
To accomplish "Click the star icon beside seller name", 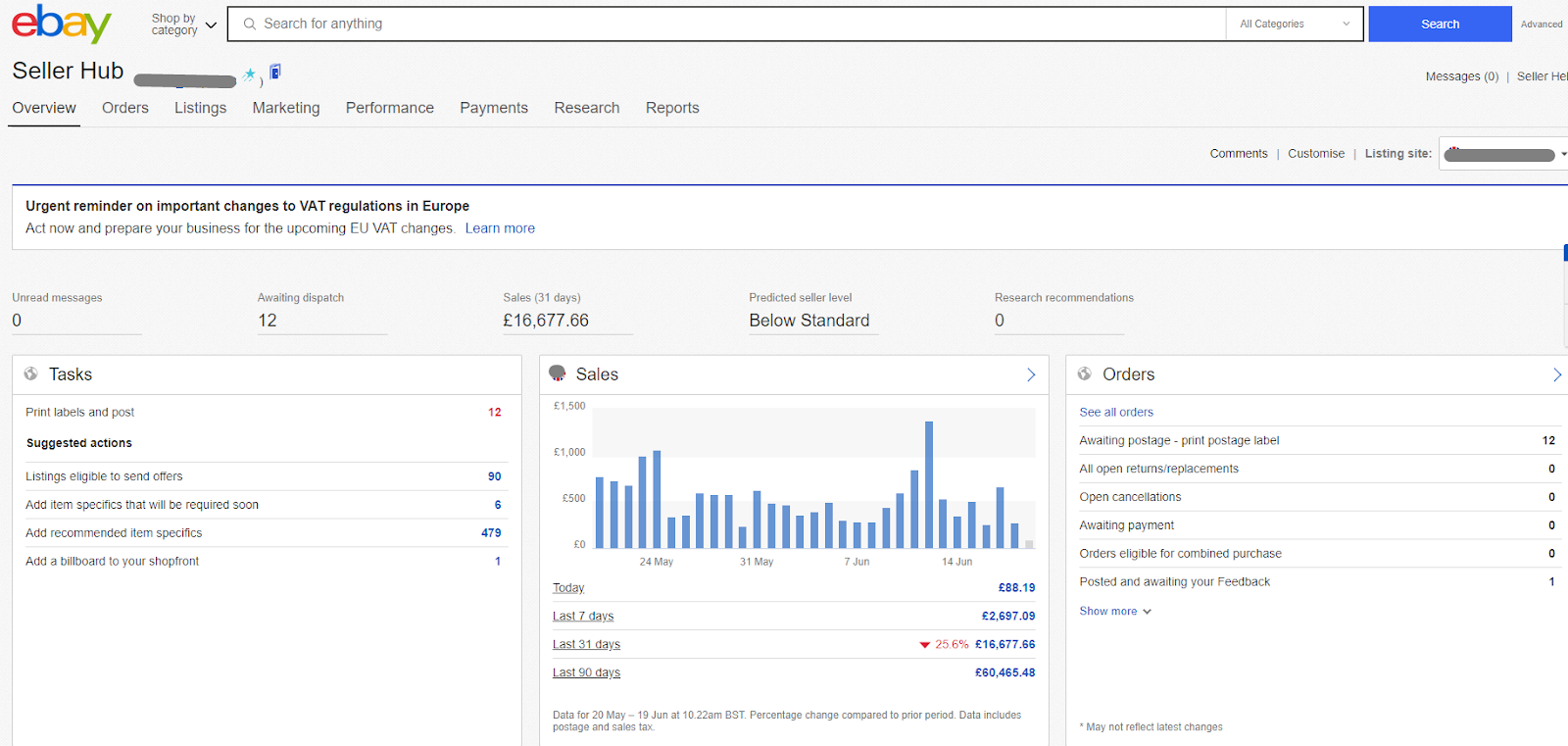I will (x=250, y=74).
